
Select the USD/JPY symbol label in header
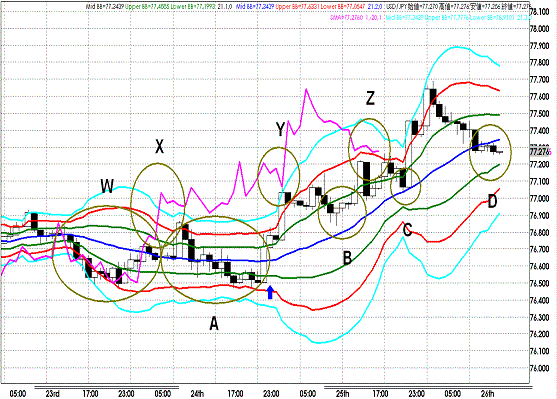[x=397, y=6]
